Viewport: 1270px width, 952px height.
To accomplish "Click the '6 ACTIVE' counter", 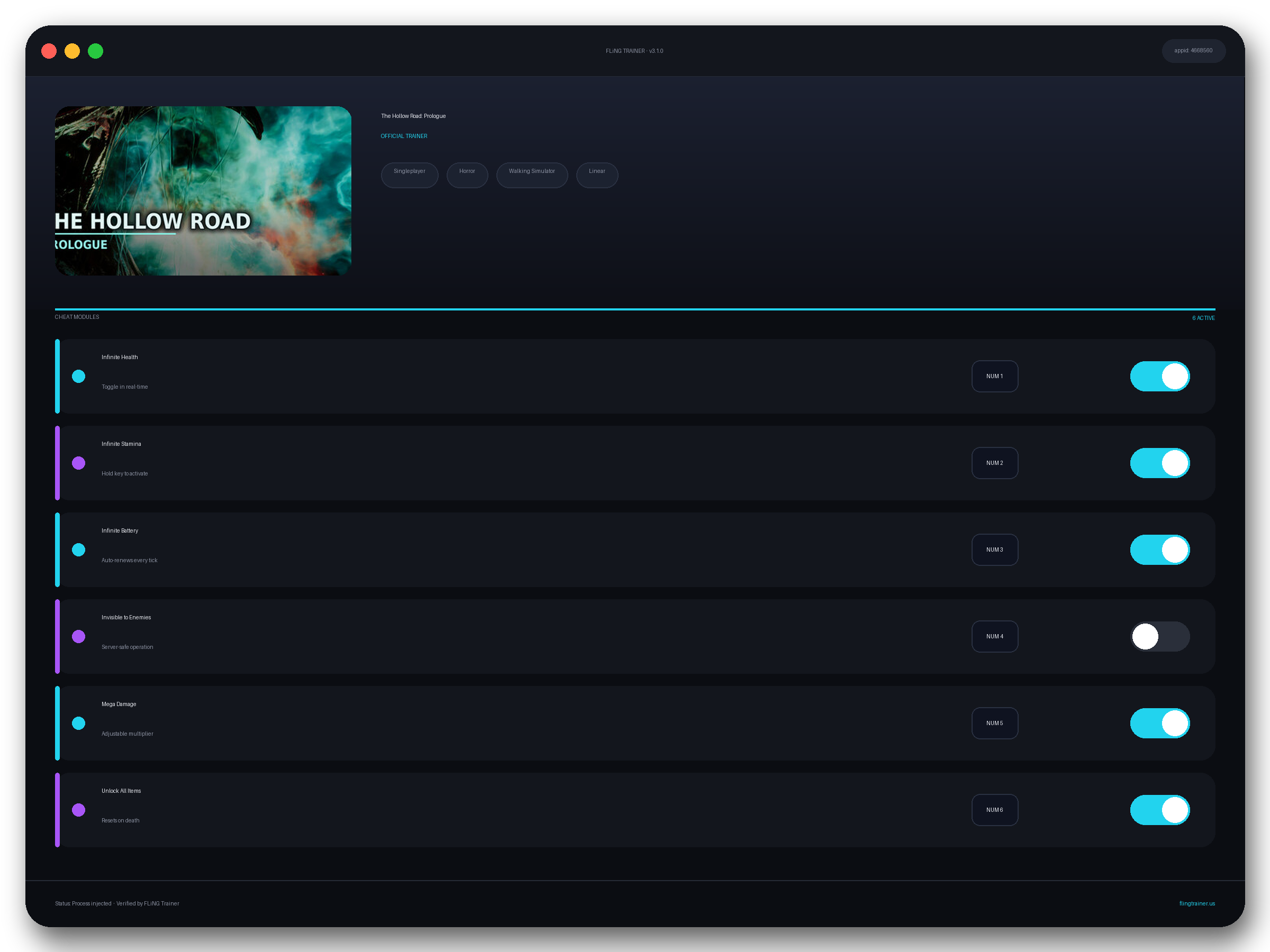I will (x=1203, y=318).
